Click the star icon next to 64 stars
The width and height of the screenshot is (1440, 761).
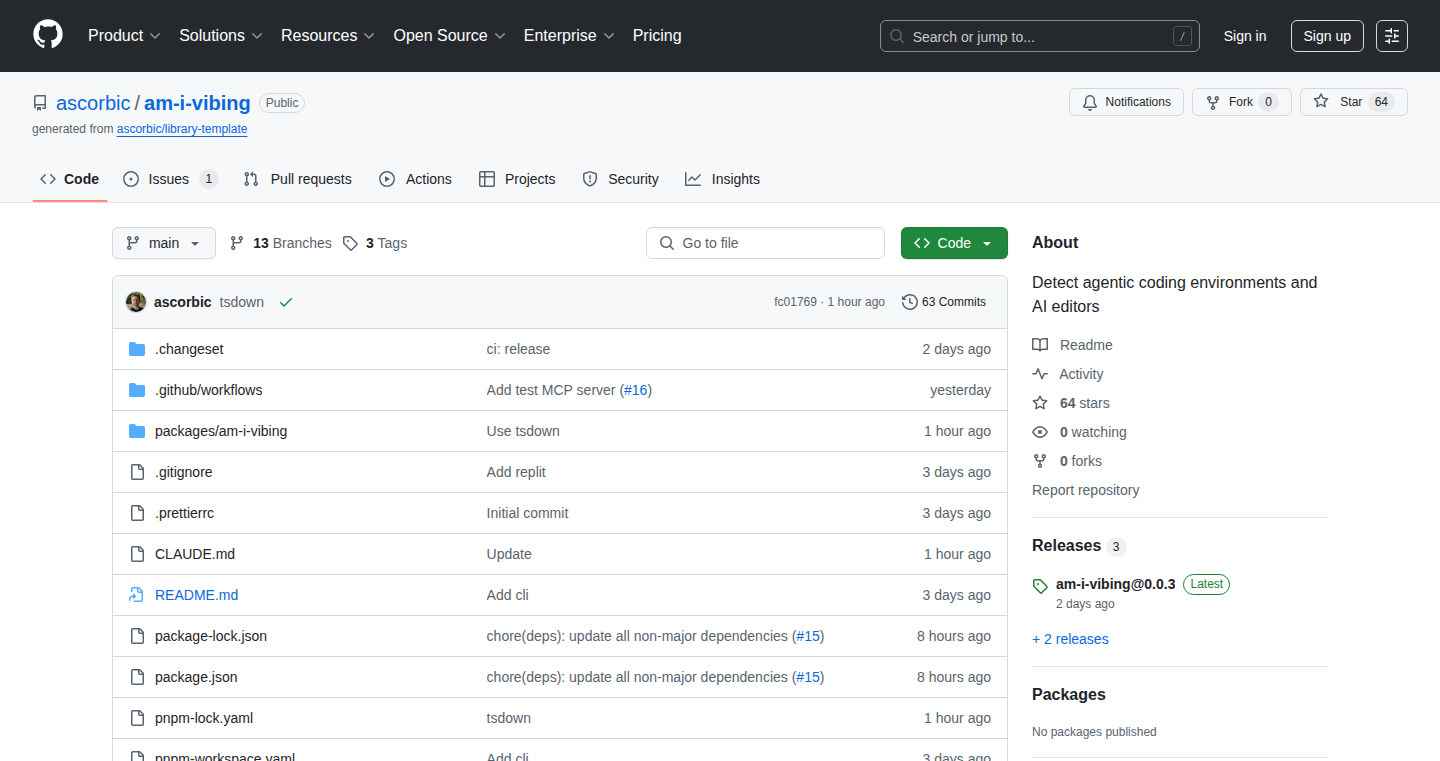tap(1040, 403)
